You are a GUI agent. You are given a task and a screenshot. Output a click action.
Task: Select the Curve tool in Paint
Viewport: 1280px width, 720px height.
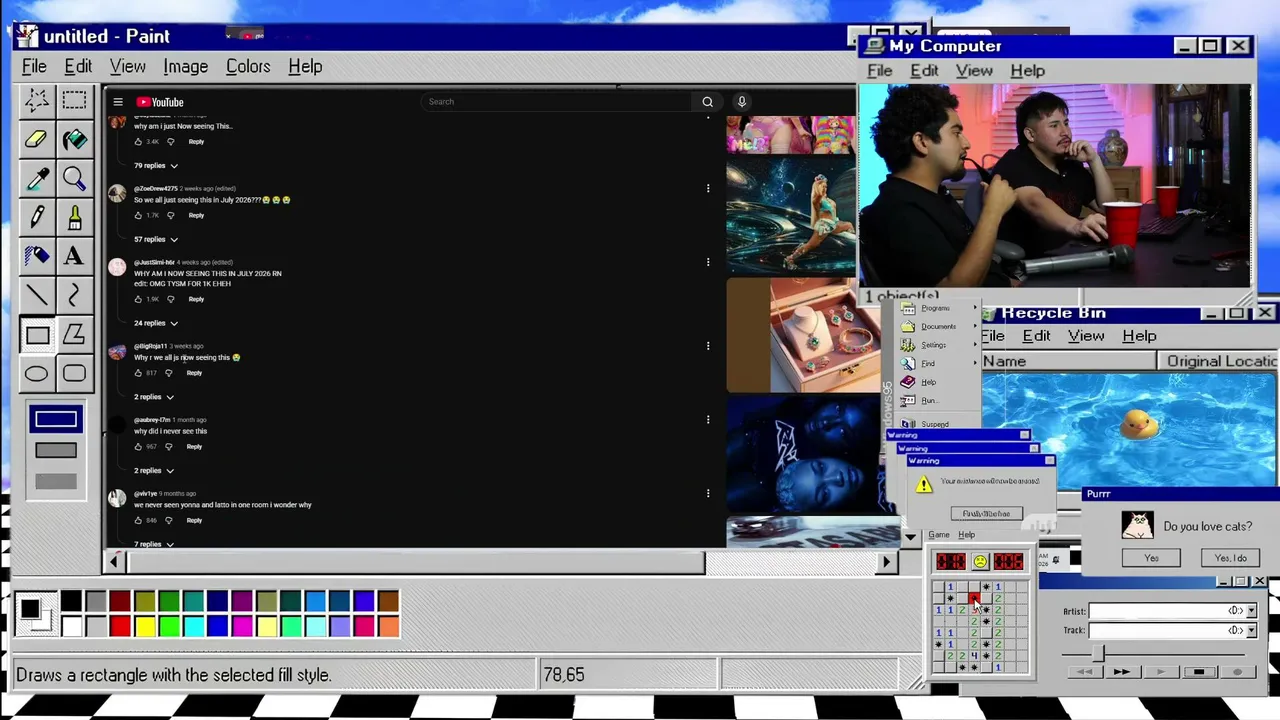pos(74,295)
